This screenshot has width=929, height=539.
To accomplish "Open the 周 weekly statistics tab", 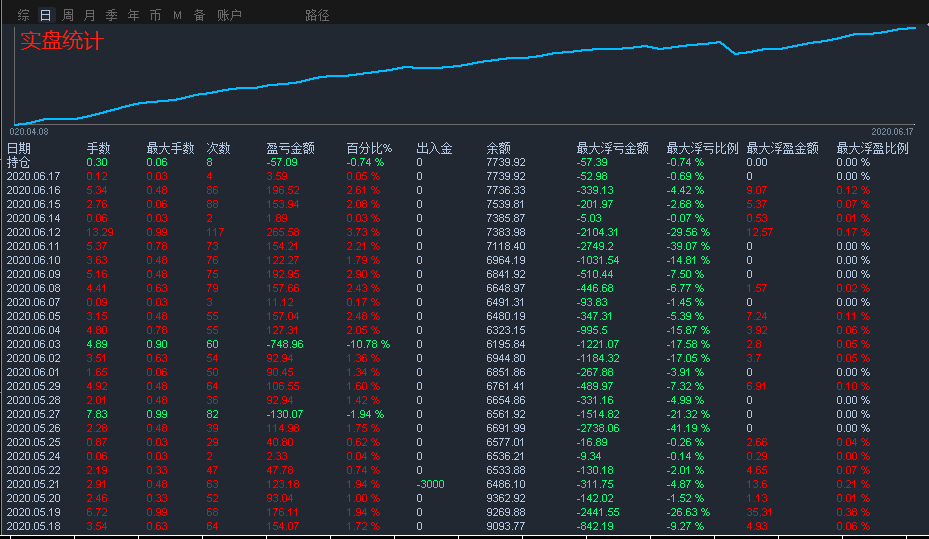I will (x=67, y=15).
